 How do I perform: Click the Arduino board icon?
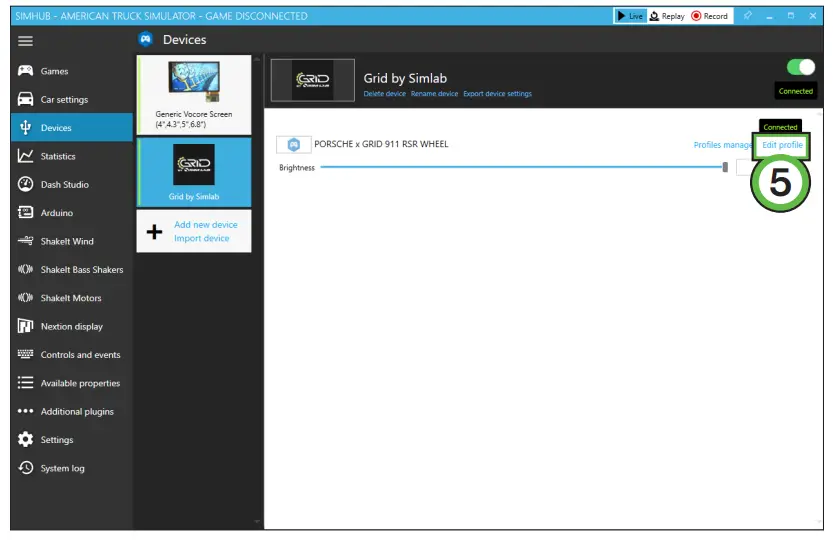[25, 213]
